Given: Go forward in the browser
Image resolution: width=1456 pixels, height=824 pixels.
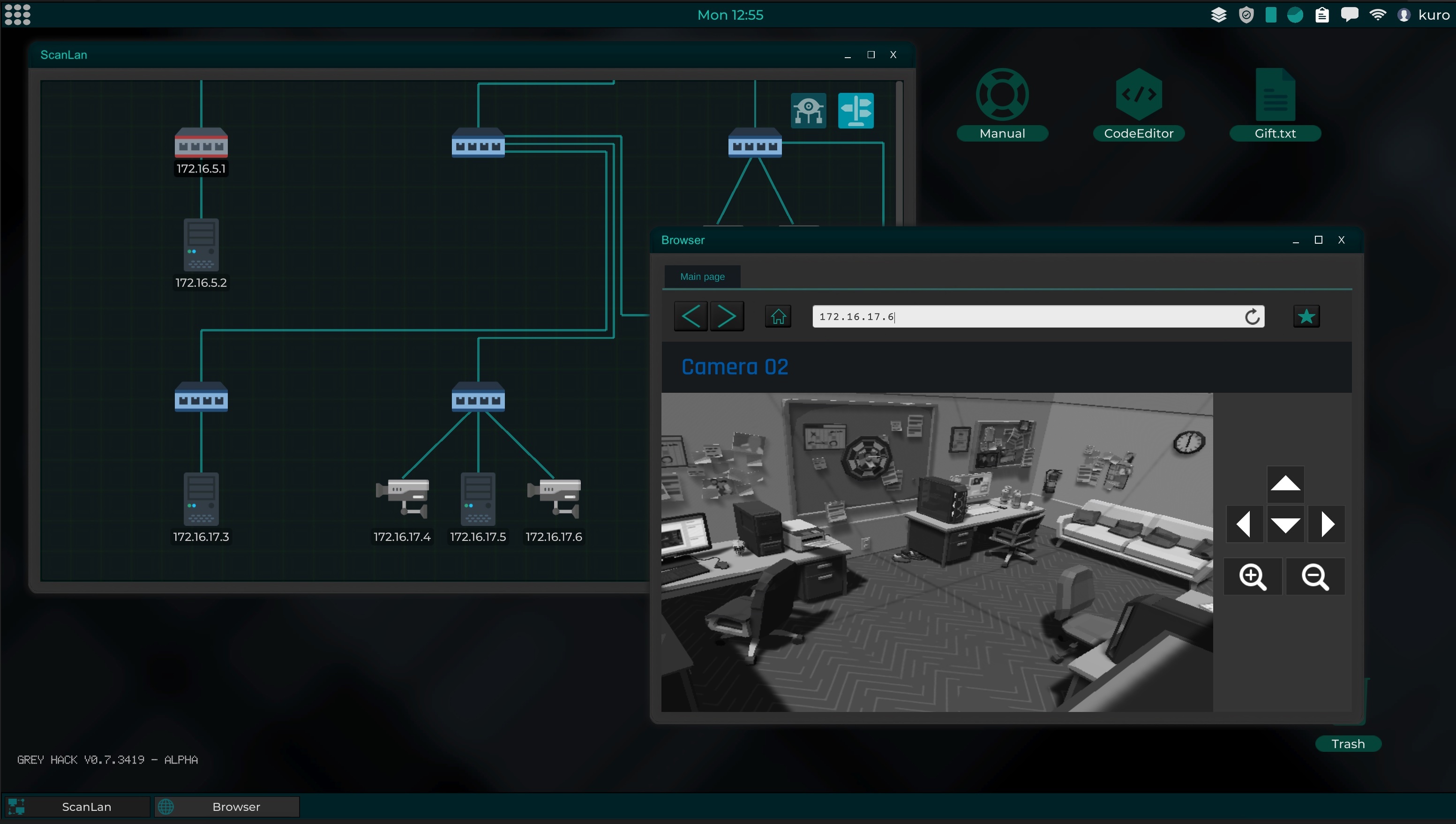Looking at the screenshot, I should [x=727, y=316].
